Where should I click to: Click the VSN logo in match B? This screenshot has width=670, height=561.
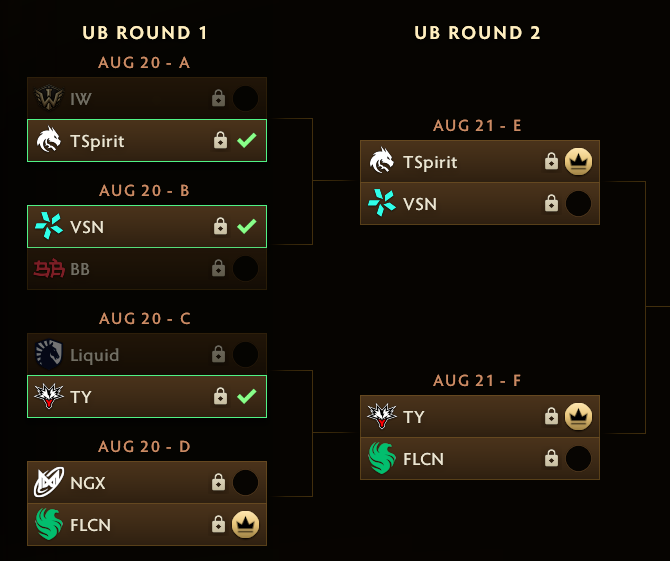coord(48,226)
